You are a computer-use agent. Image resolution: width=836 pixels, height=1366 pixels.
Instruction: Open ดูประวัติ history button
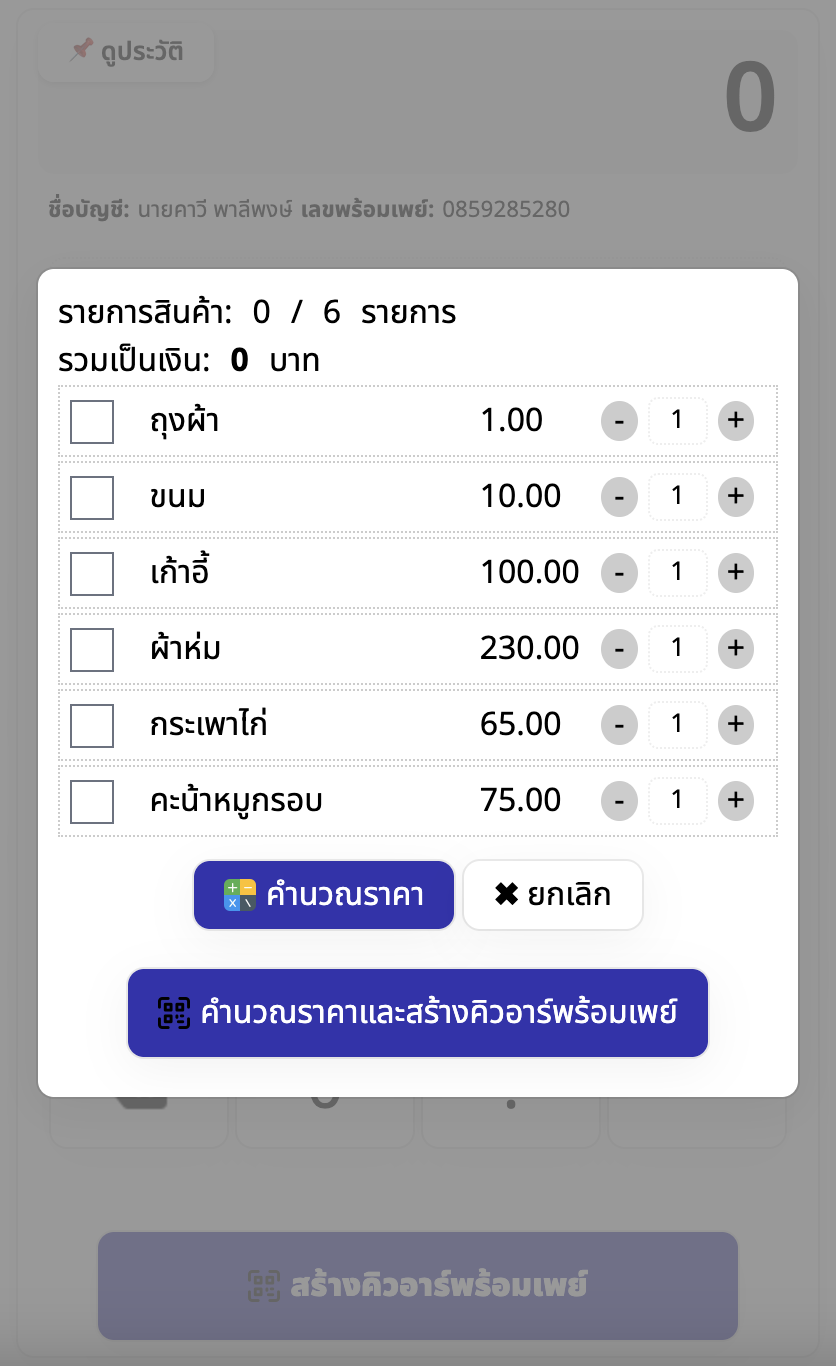click(126, 52)
